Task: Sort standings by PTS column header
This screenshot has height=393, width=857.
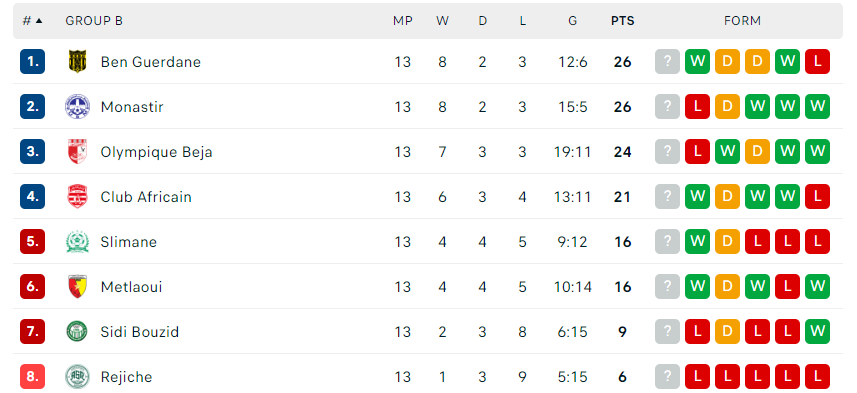Action: [x=623, y=21]
